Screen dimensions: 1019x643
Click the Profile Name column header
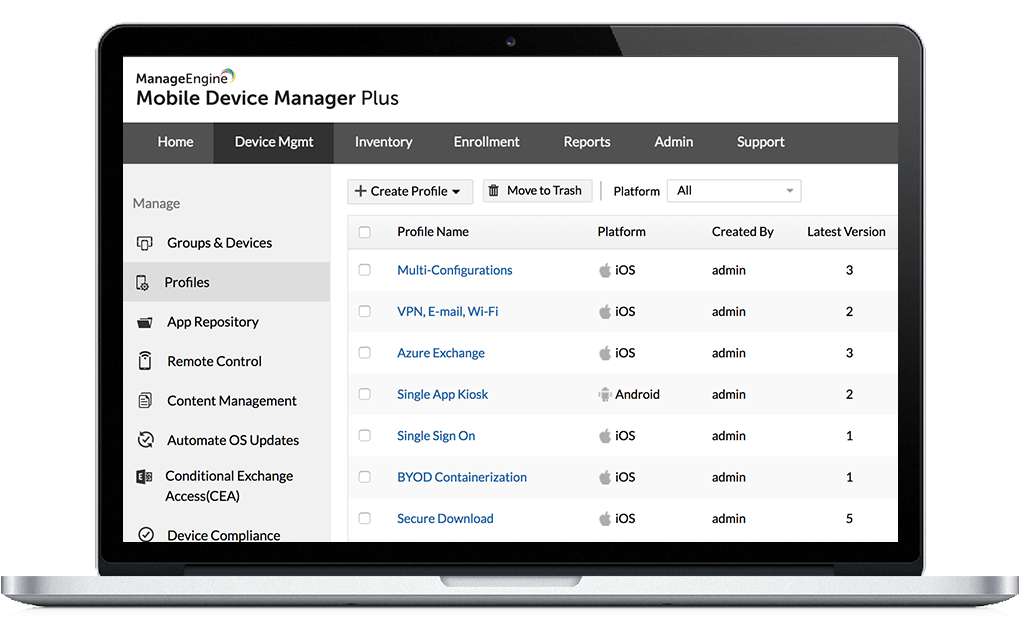point(433,232)
